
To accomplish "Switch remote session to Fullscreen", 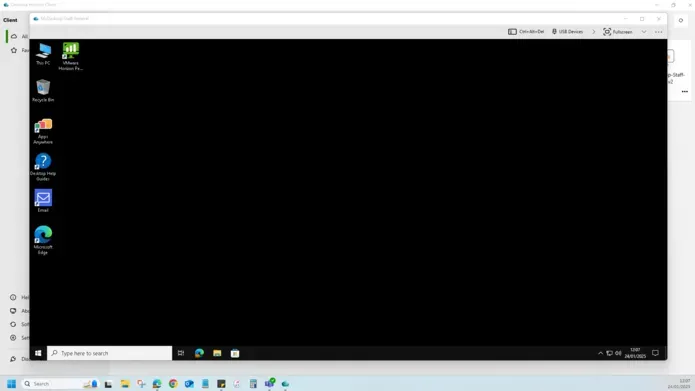I will (x=617, y=32).
